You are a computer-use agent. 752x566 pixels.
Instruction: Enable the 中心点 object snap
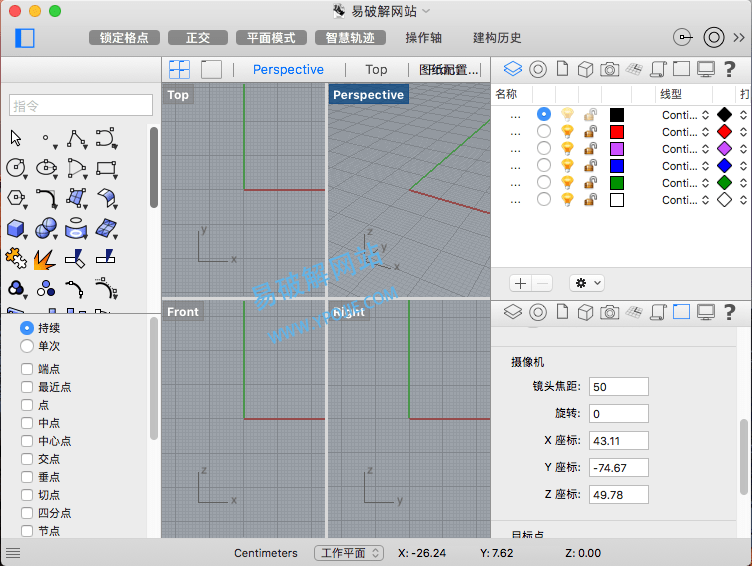[27, 441]
